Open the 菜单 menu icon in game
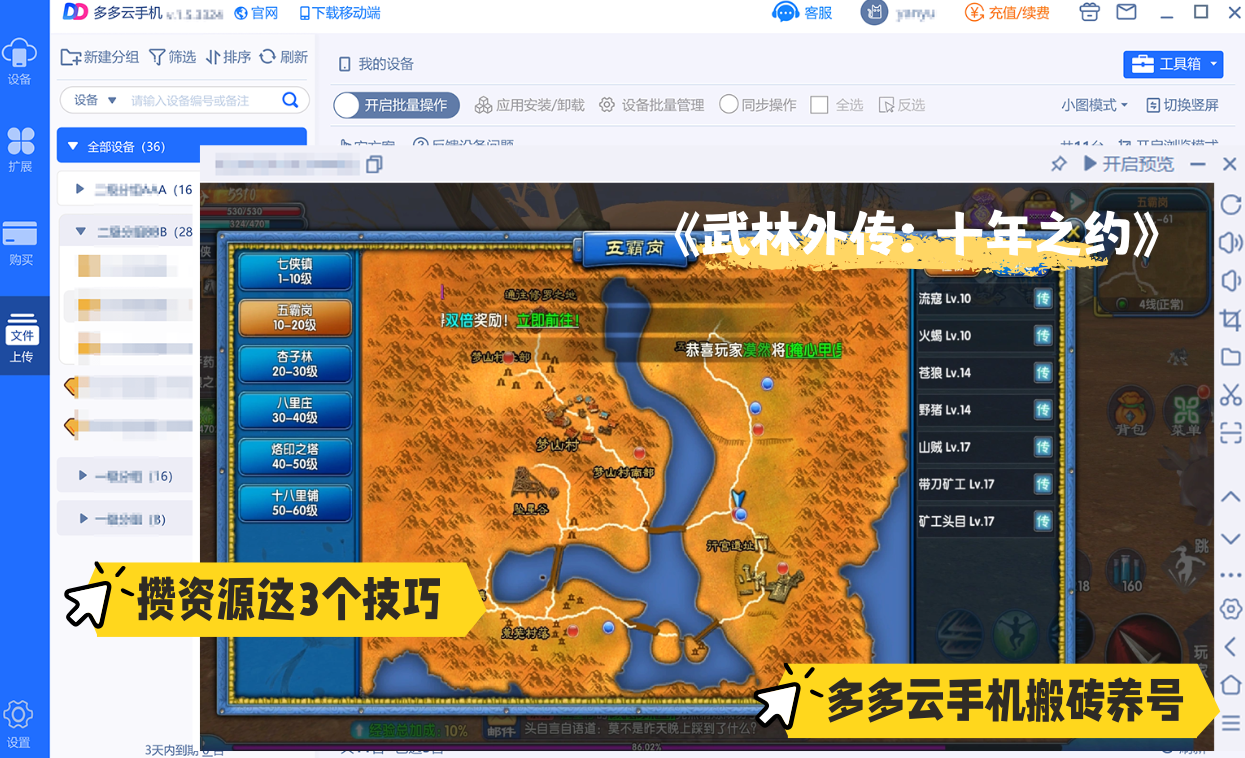 tap(1187, 413)
